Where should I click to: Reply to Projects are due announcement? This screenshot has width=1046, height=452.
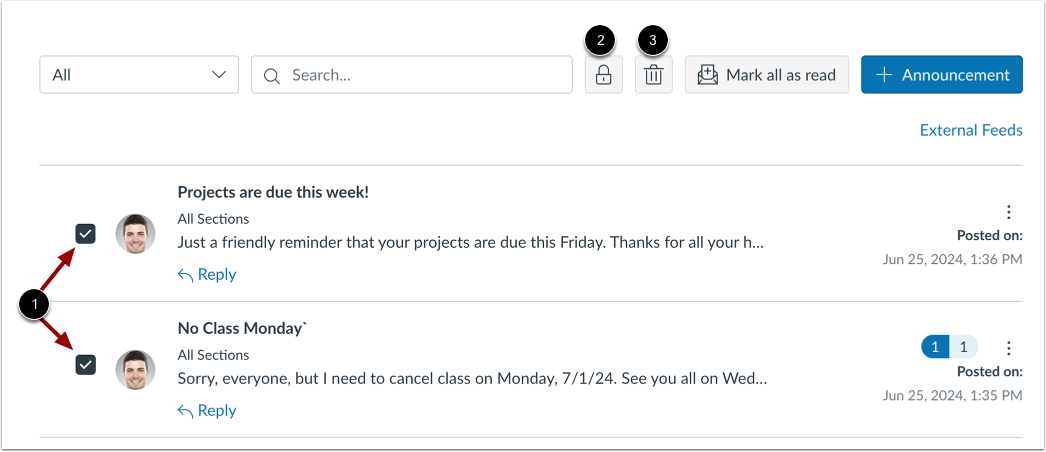[207, 274]
